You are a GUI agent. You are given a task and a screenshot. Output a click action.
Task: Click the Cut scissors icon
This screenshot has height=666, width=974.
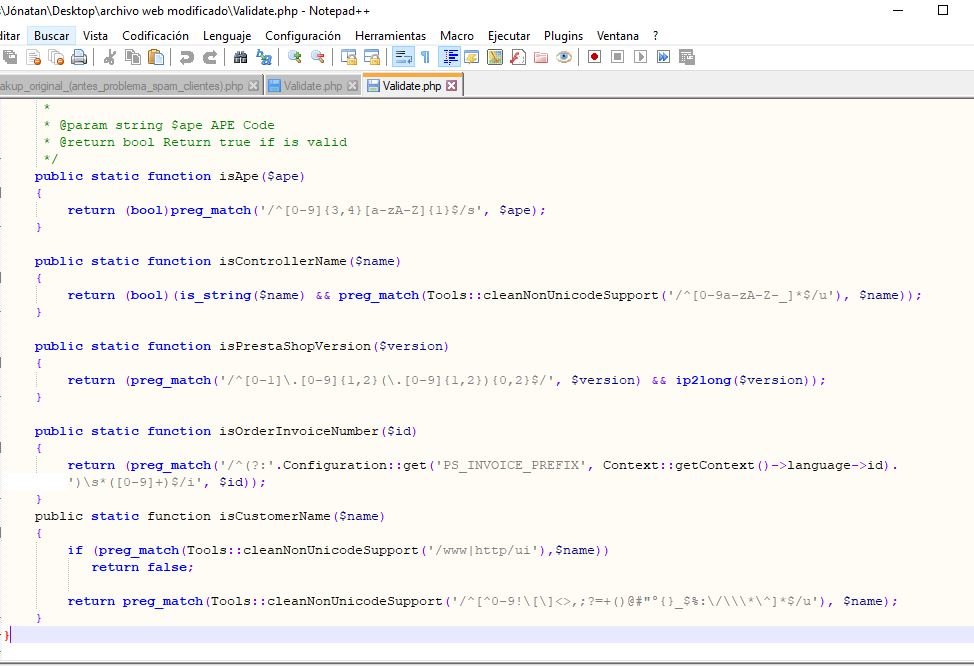point(110,58)
